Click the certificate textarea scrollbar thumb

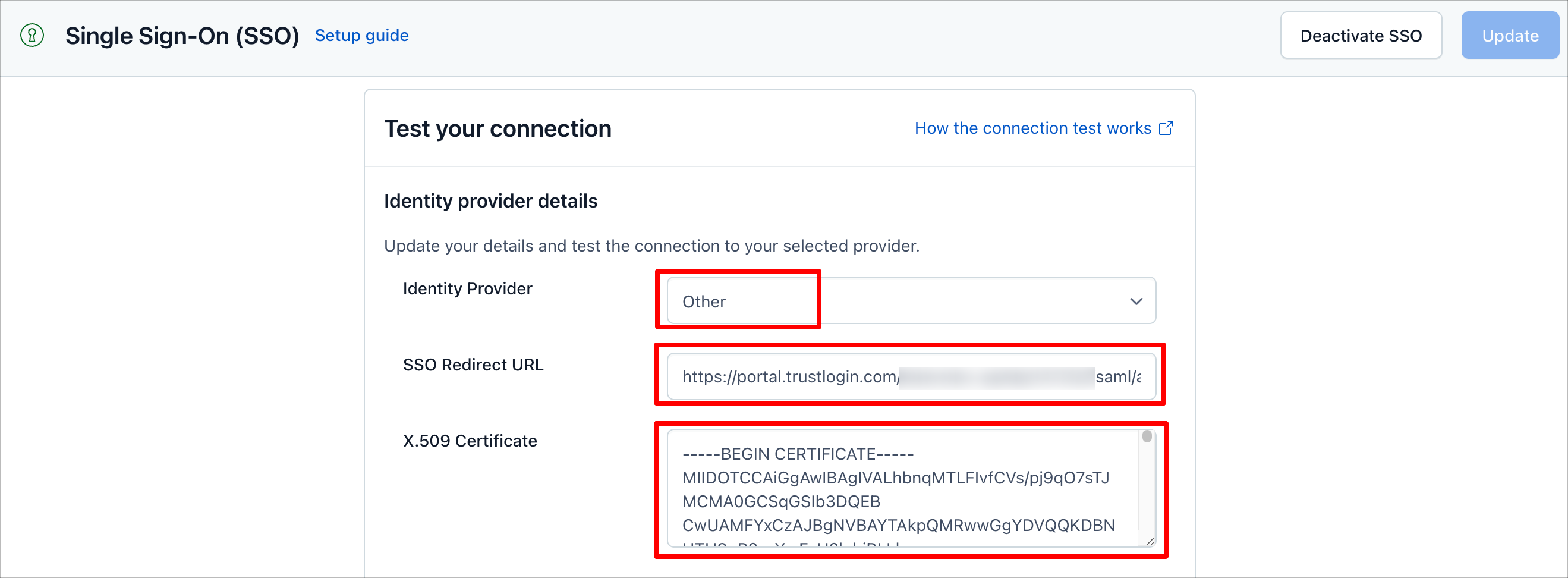click(x=1147, y=436)
